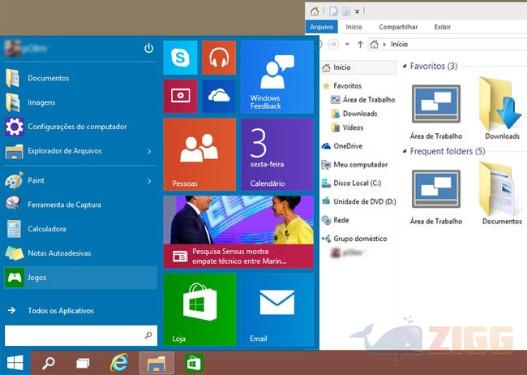
Task: Switch to File Explorer on taskbar
Action: pyautogui.click(x=157, y=363)
